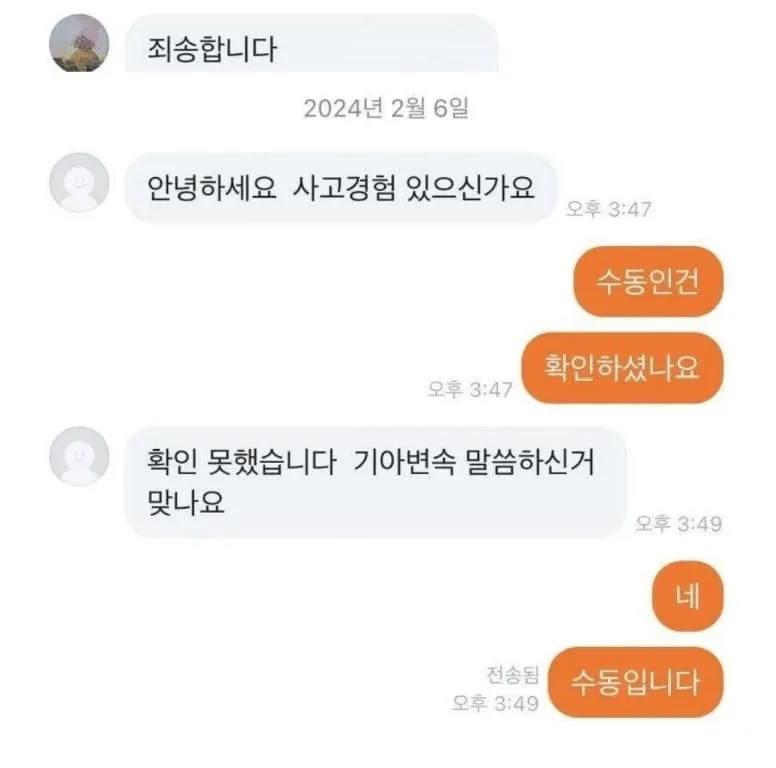Click the 오후 3:49 timestamp beside 맞나요 message
Viewport: 776px width, 768px height.
pyautogui.click(x=679, y=524)
